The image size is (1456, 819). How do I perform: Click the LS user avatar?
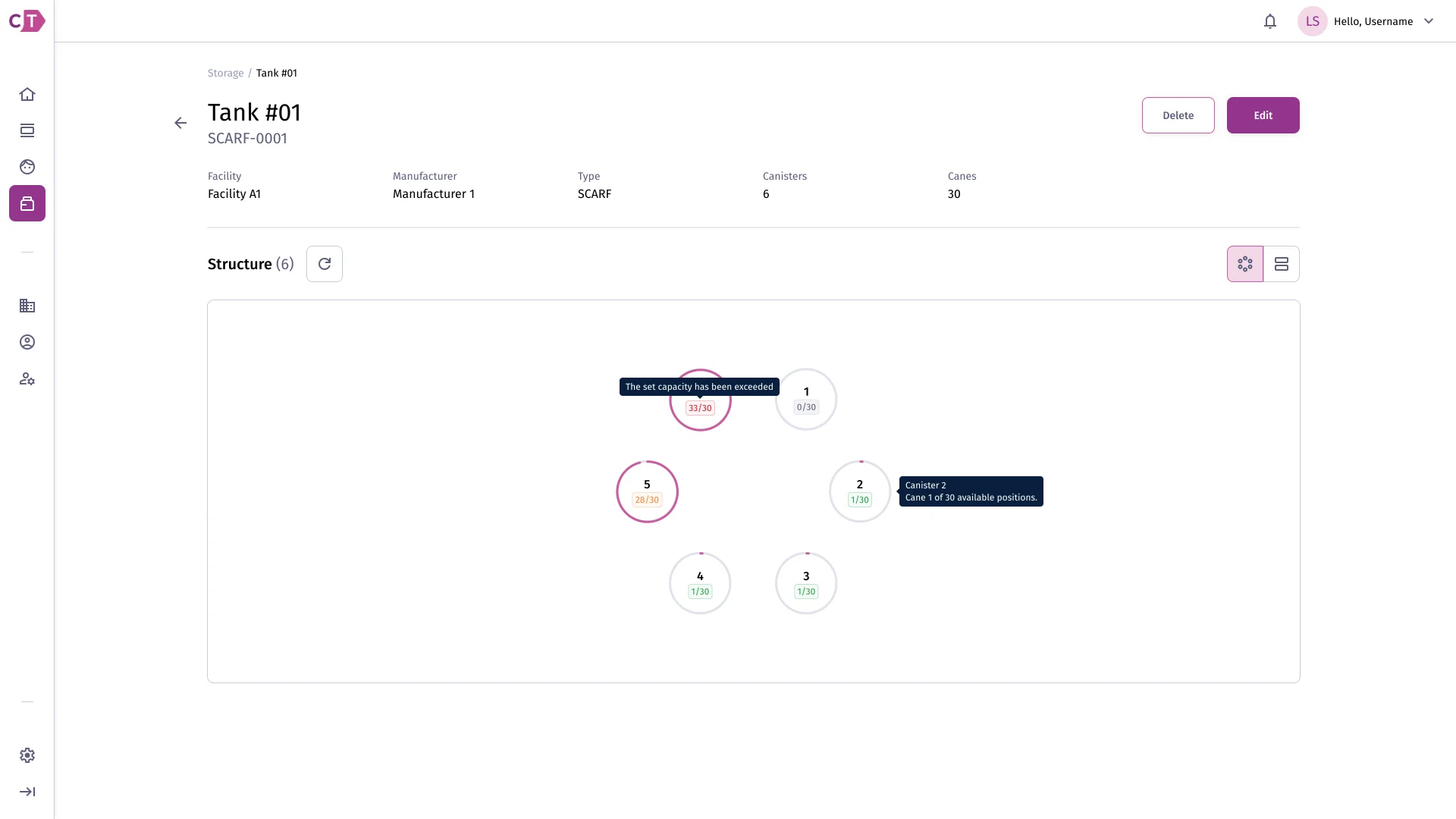coord(1313,21)
